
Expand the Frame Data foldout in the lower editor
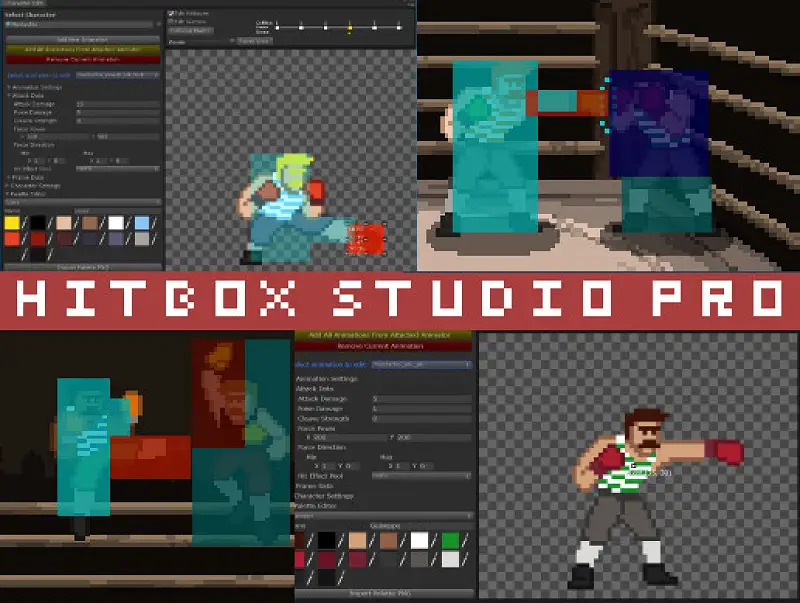[314, 486]
